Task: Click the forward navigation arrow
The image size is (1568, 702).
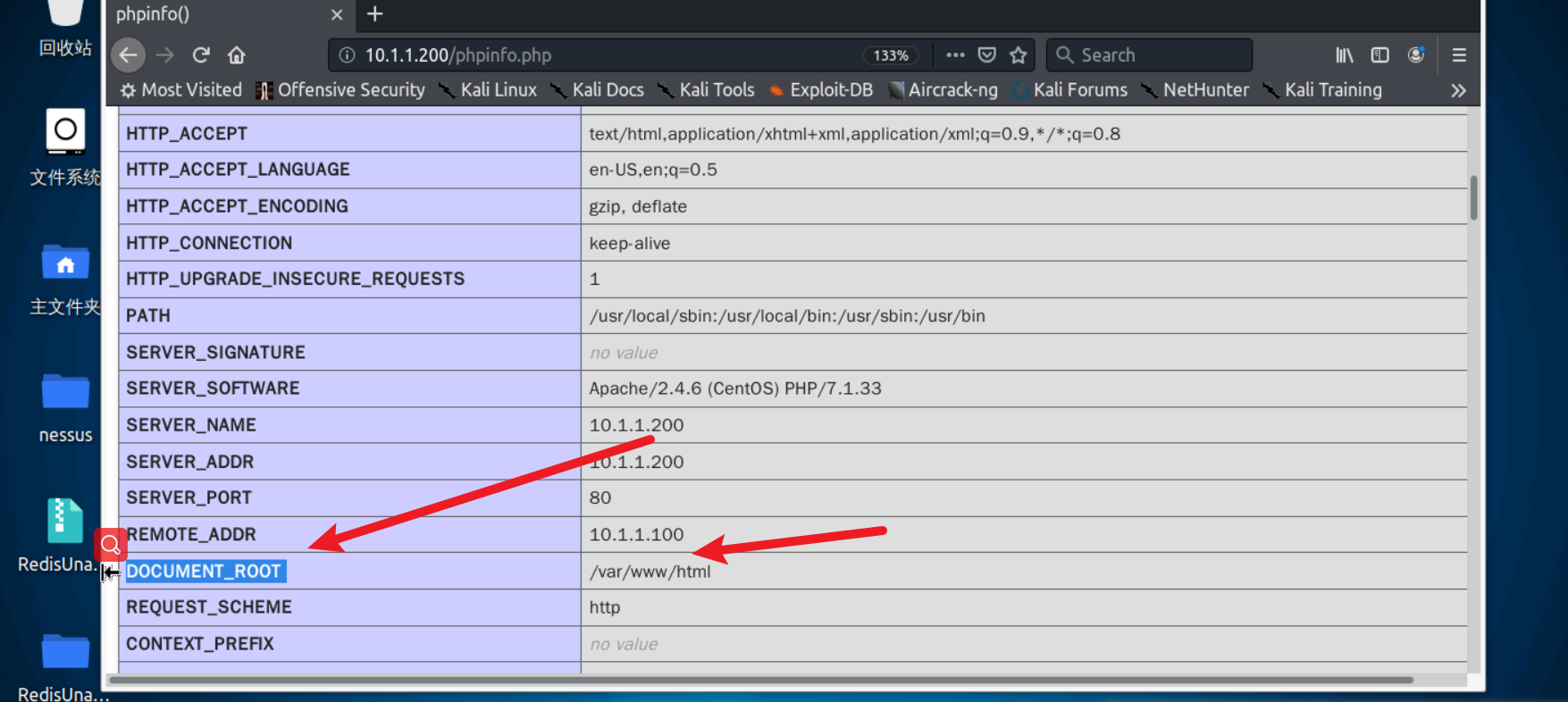Action: pyautogui.click(x=165, y=55)
